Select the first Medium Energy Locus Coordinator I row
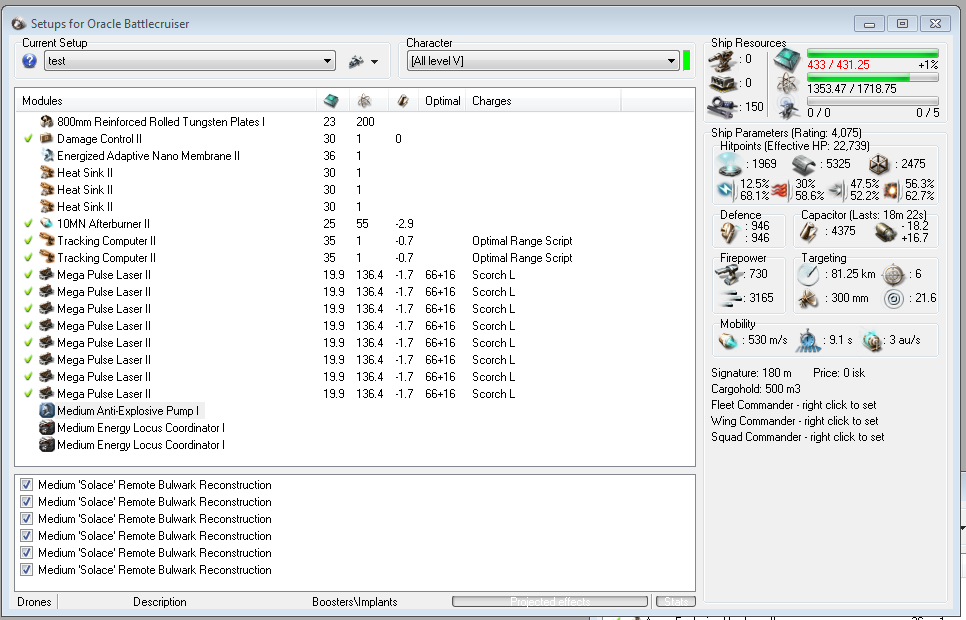The width and height of the screenshot is (966, 620). [354, 428]
